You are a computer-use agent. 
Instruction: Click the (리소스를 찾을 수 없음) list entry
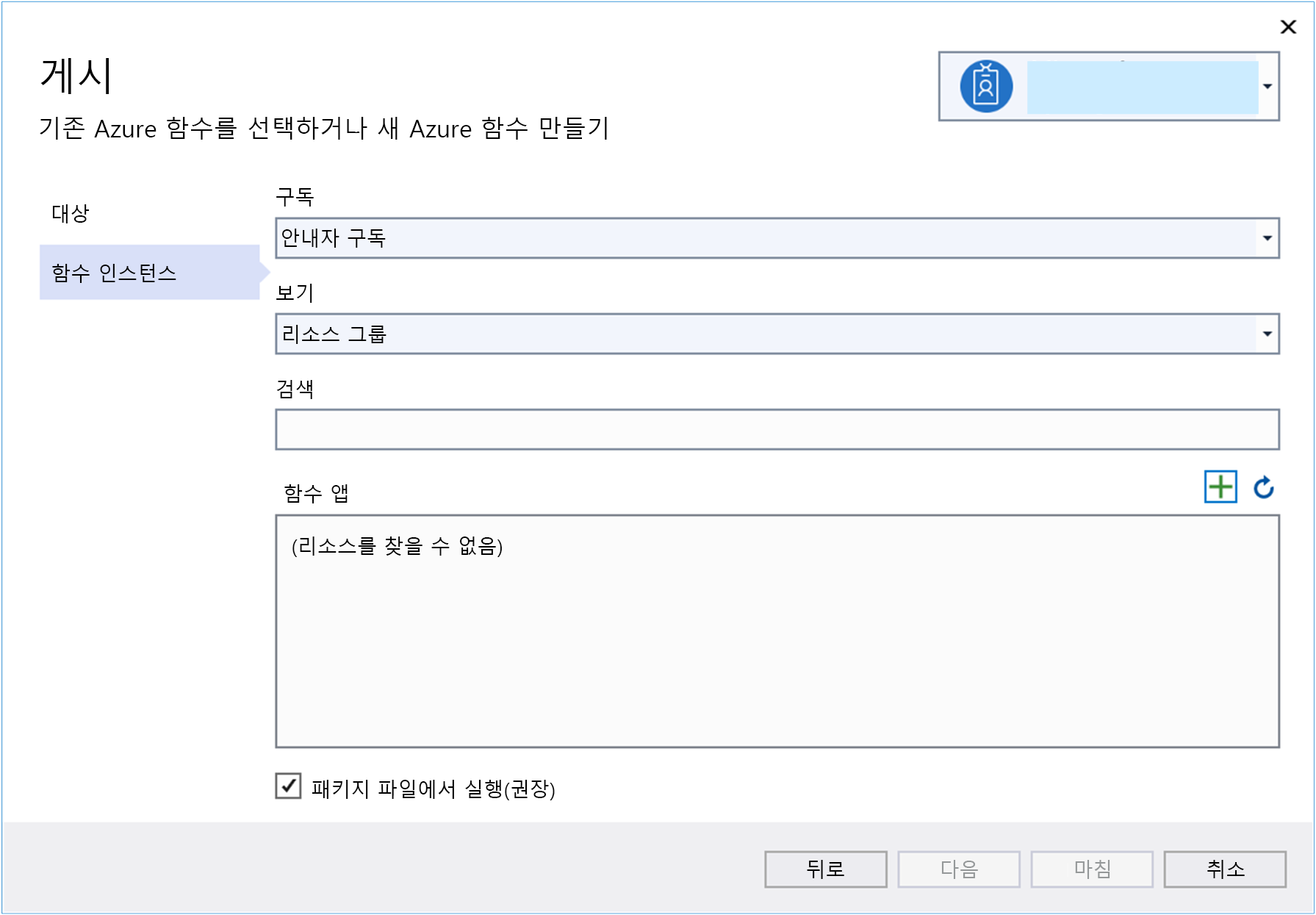click(x=397, y=546)
